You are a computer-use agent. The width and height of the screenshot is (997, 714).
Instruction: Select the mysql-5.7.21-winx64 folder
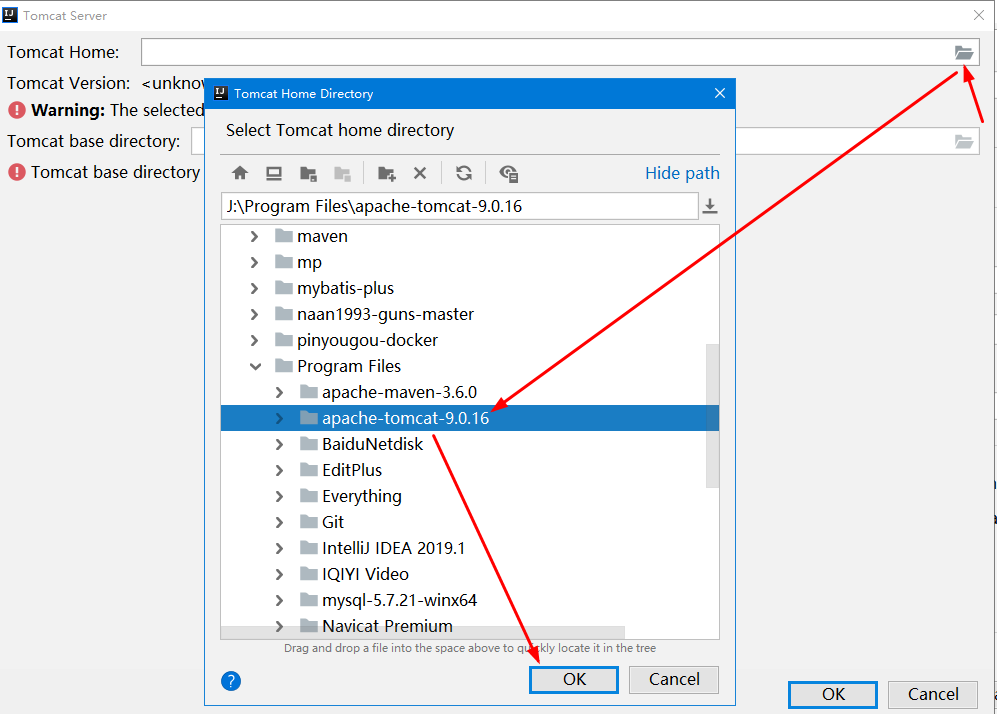click(x=399, y=600)
